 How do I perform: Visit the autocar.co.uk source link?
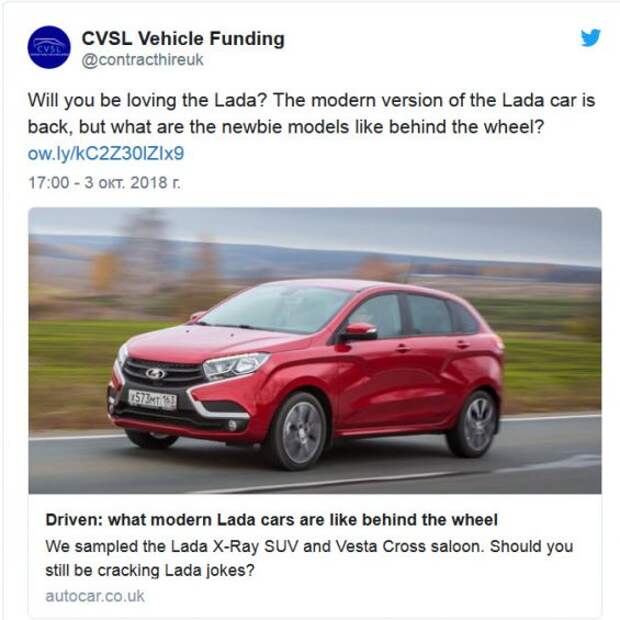(95, 596)
